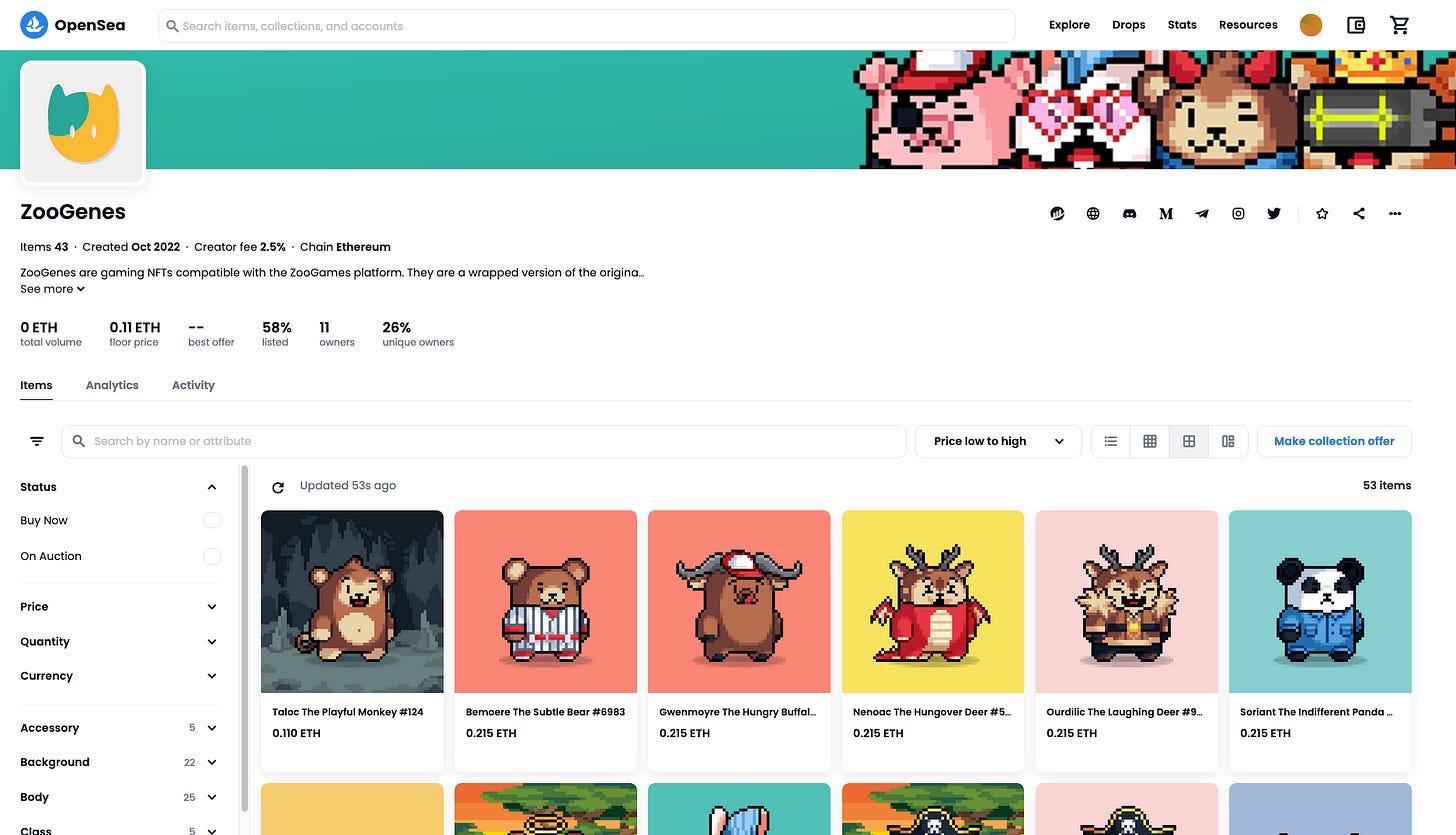This screenshot has width=1456, height=835.
Task: Open the Telegram link icon
Action: pyautogui.click(x=1202, y=213)
